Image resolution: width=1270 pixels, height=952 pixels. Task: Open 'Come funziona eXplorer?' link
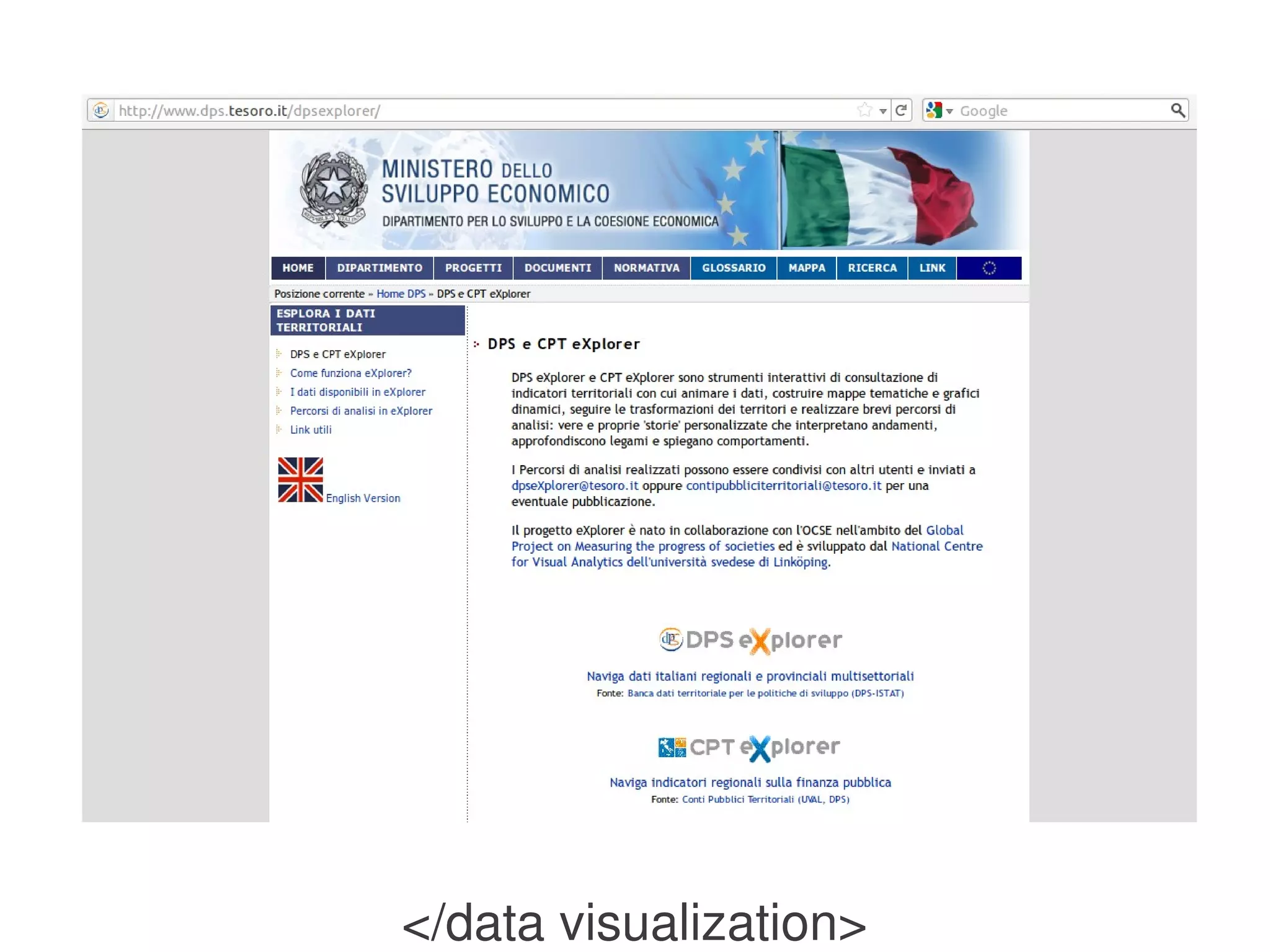point(350,373)
